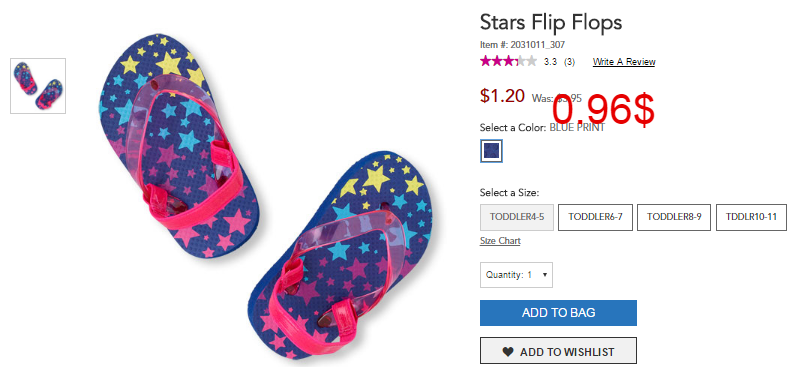This screenshot has width=789, height=367.
Task: Click the star rating icons
Action: (x=509, y=61)
